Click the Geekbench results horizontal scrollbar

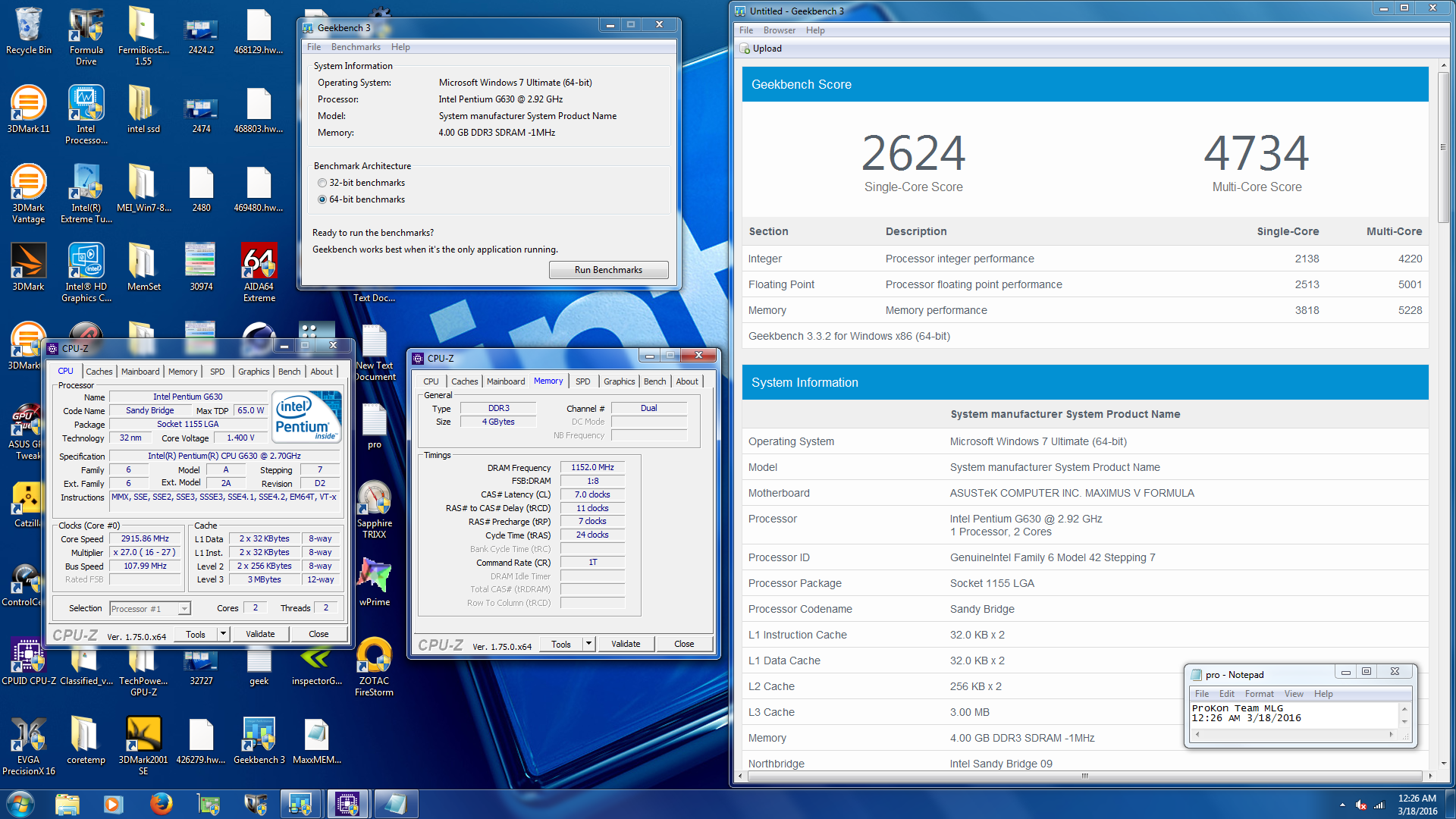pos(1084,776)
